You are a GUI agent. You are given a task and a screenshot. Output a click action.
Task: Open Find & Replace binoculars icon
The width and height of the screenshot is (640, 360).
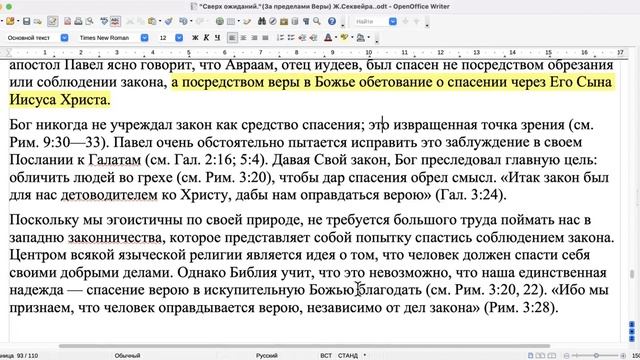pyautogui.click(x=262, y=21)
